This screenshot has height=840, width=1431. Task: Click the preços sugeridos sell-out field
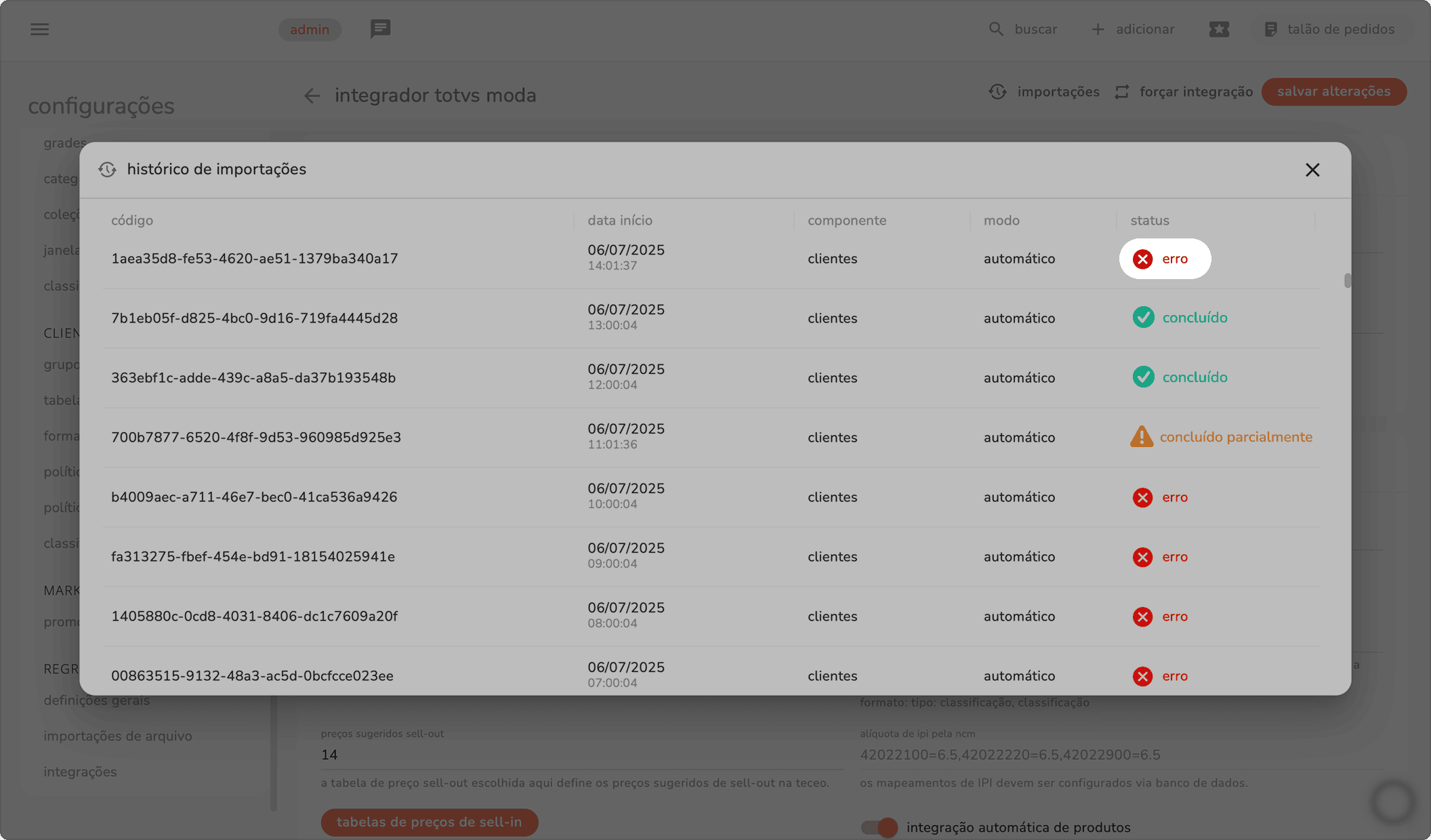coord(582,755)
